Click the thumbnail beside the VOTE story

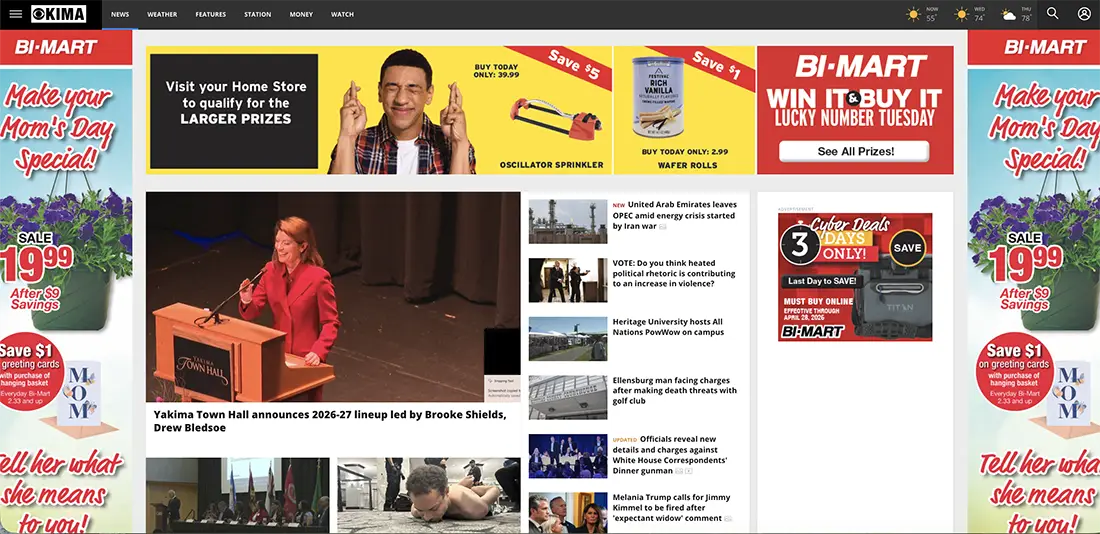pos(568,280)
